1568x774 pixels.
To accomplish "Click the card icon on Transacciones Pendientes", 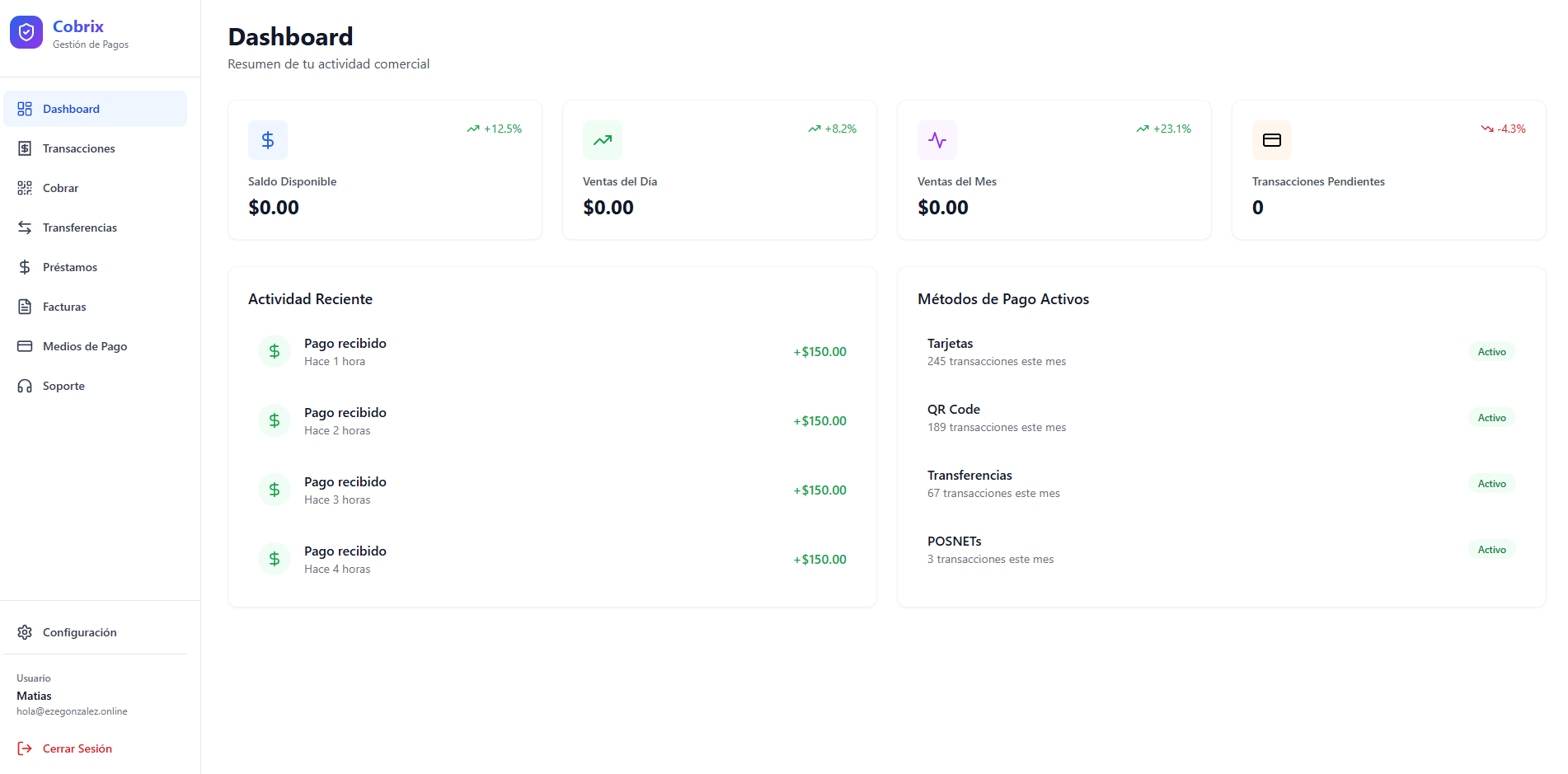I will pyautogui.click(x=1272, y=140).
